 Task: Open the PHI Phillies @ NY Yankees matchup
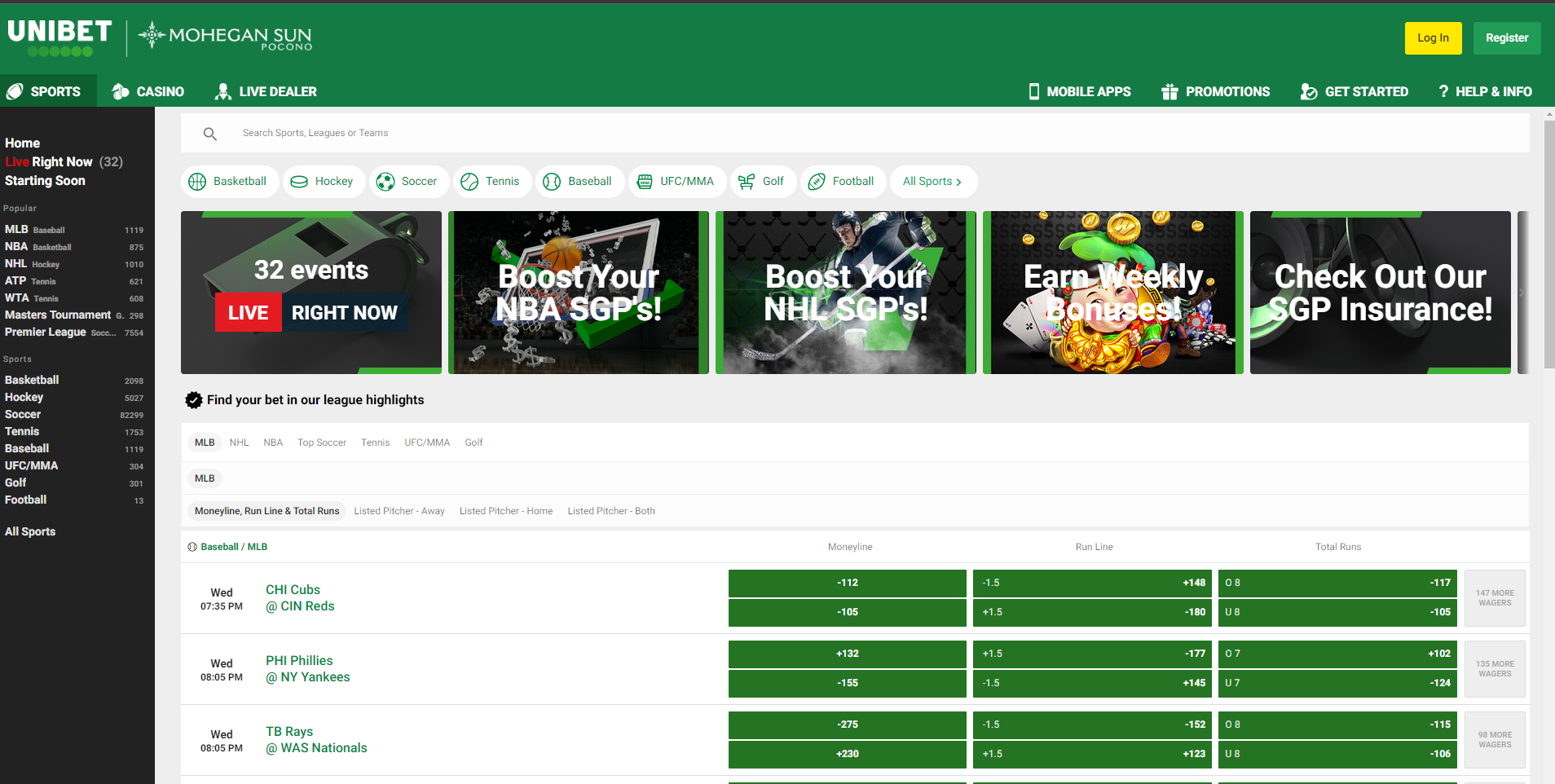tap(308, 669)
